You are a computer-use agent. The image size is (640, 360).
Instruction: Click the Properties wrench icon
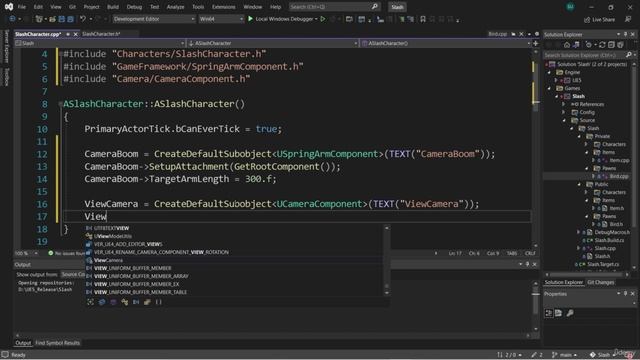pyautogui.click(x=570, y=313)
